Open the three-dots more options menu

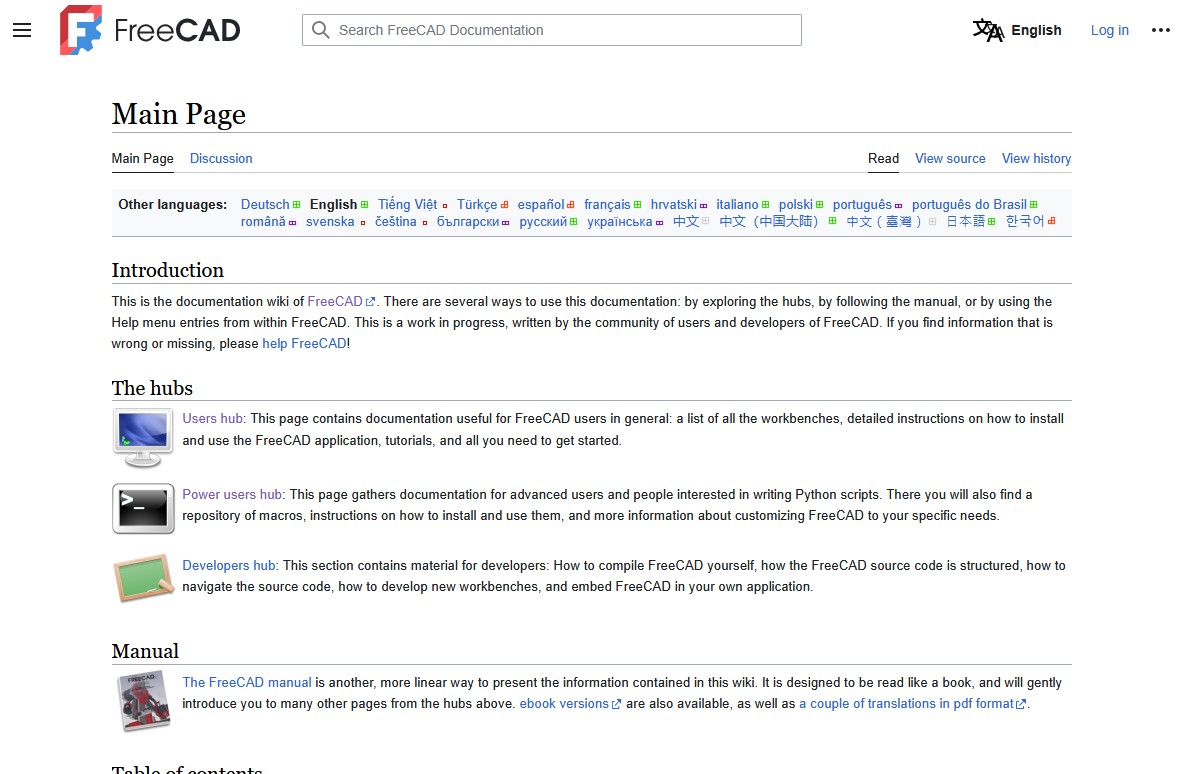point(1160,30)
